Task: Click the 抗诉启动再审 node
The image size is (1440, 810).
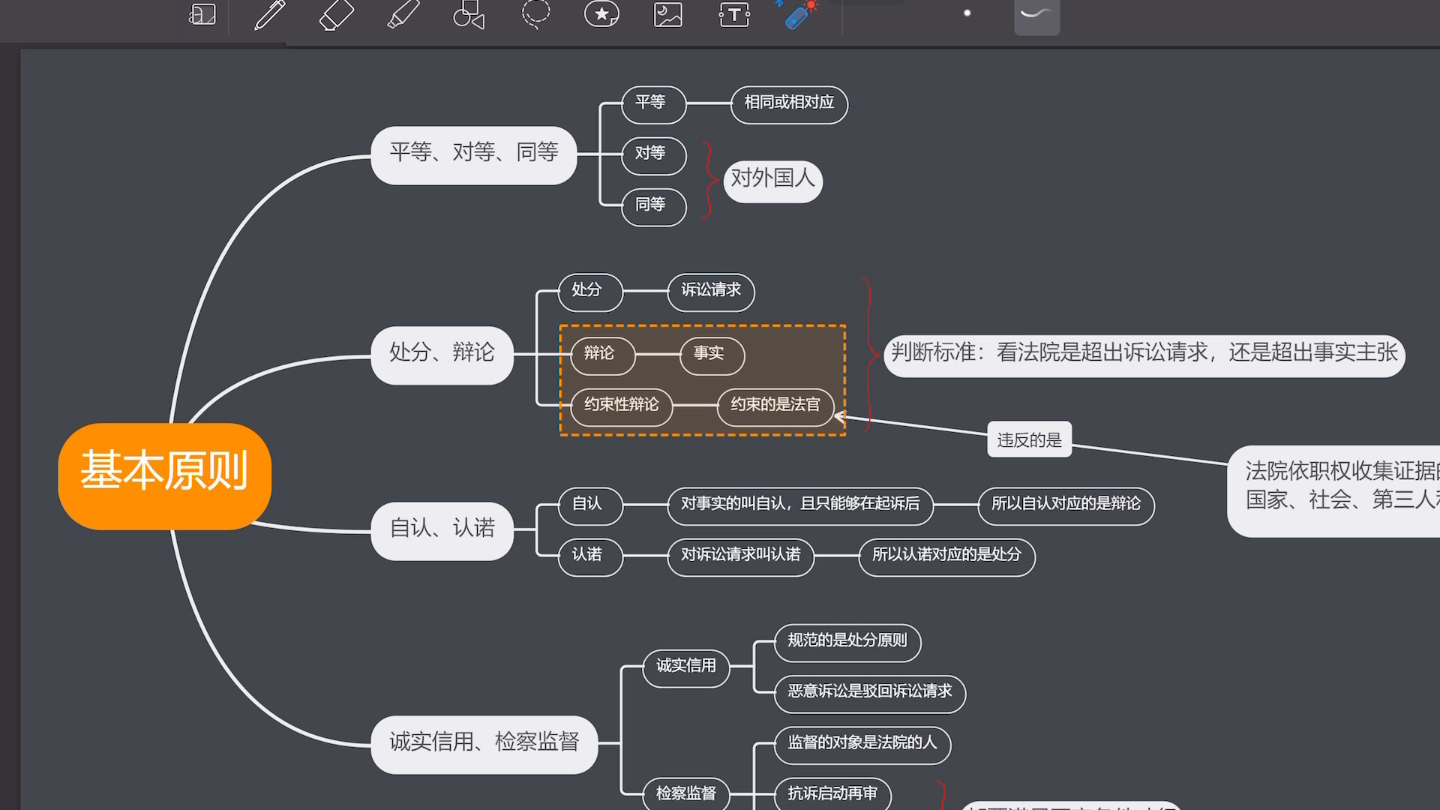Action: click(x=833, y=795)
